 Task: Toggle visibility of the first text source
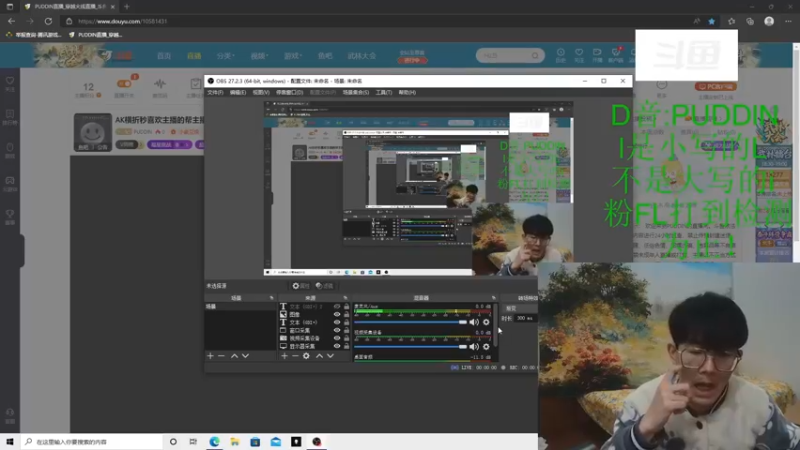[337, 307]
